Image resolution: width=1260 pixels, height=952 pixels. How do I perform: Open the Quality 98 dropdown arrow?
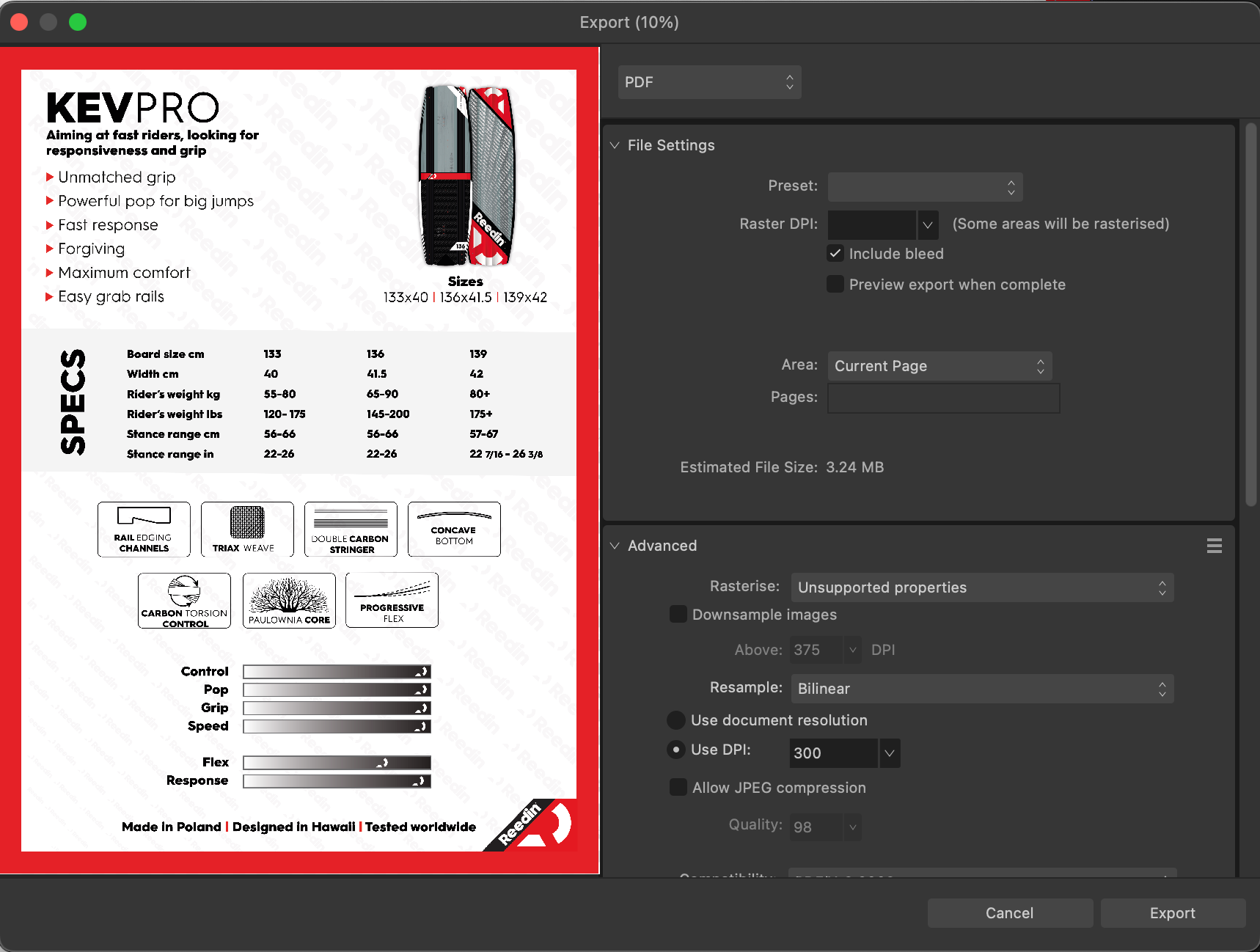(x=852, y=827)
